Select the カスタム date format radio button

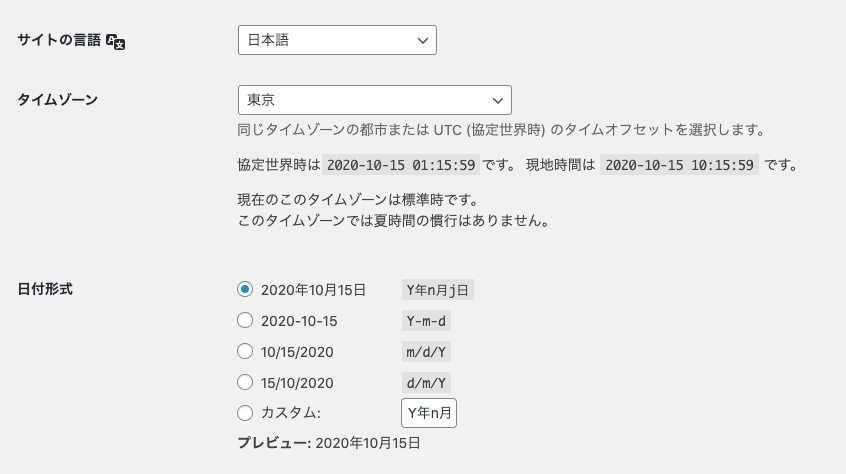click(x=245, y=413)
